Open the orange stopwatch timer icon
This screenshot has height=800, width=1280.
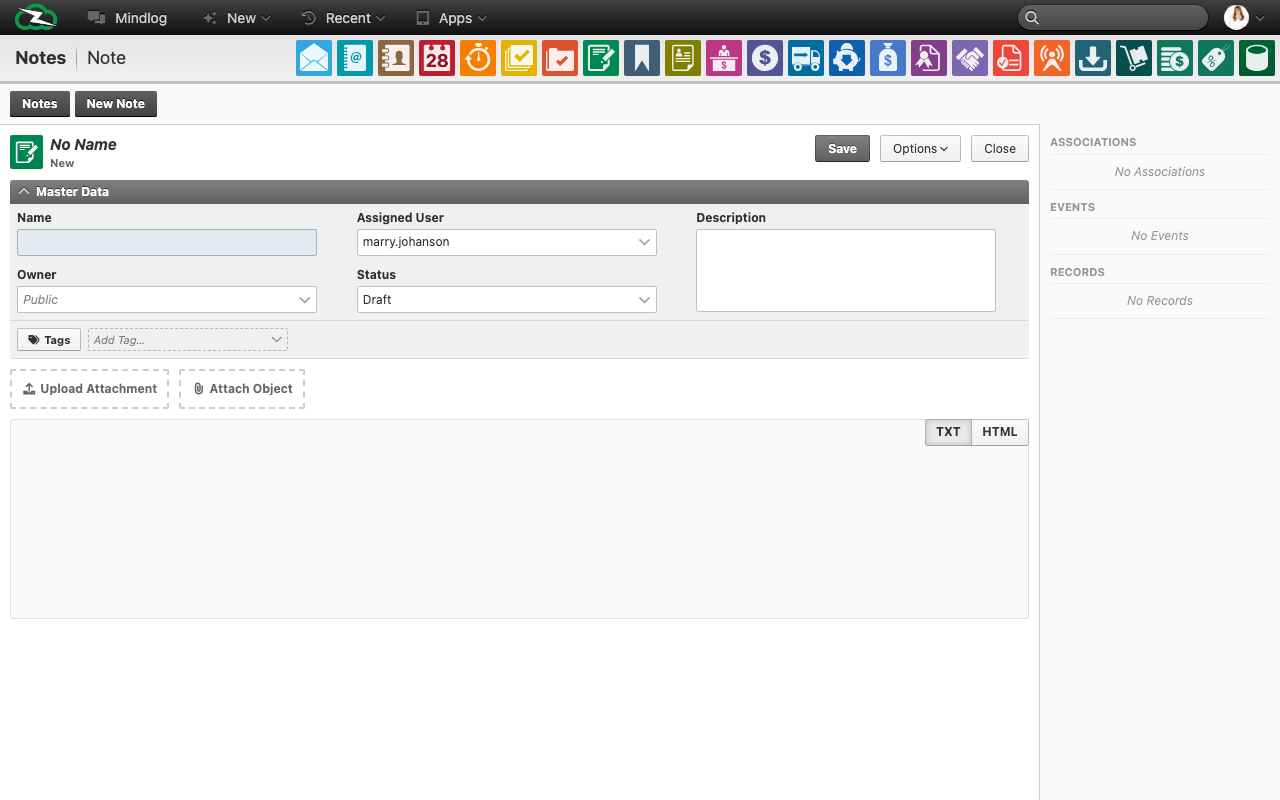pyautogui.click(x=478, y=58)
